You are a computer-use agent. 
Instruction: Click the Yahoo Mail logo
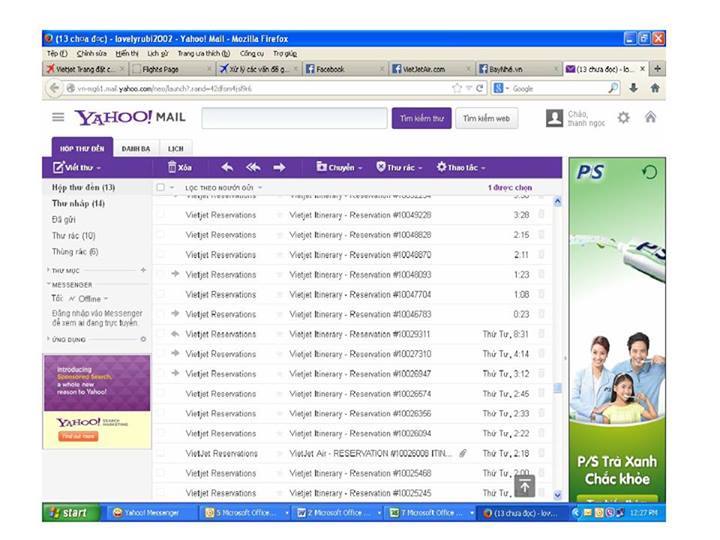(x=130, y=118)
